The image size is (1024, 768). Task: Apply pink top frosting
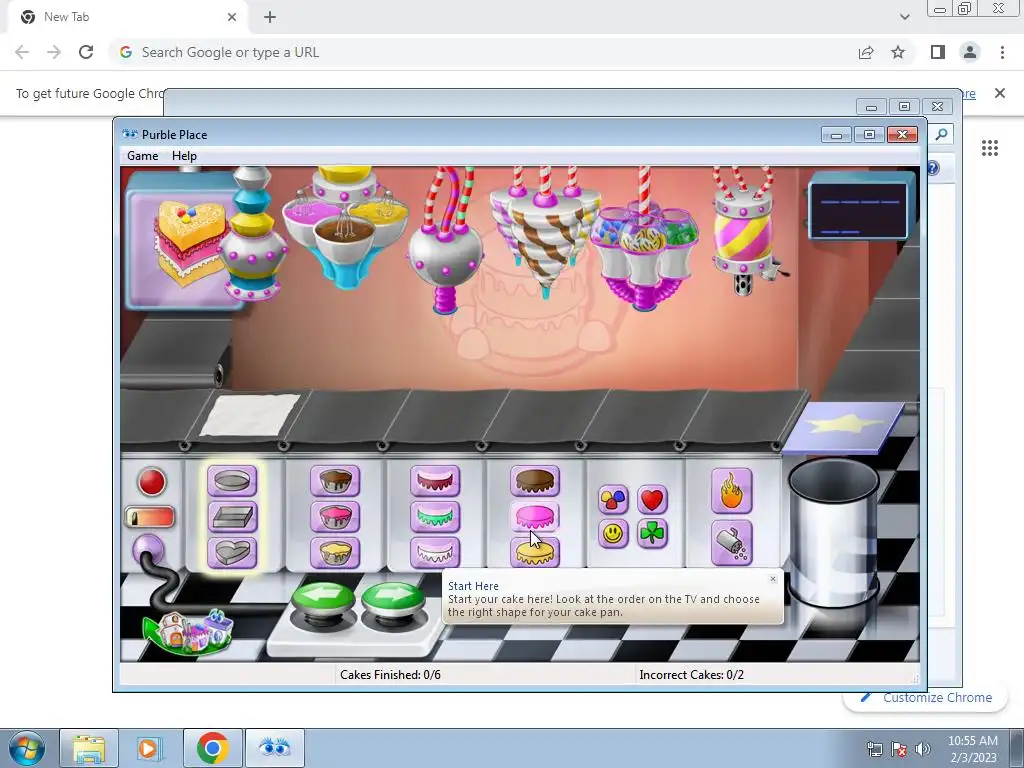point(535,517)
